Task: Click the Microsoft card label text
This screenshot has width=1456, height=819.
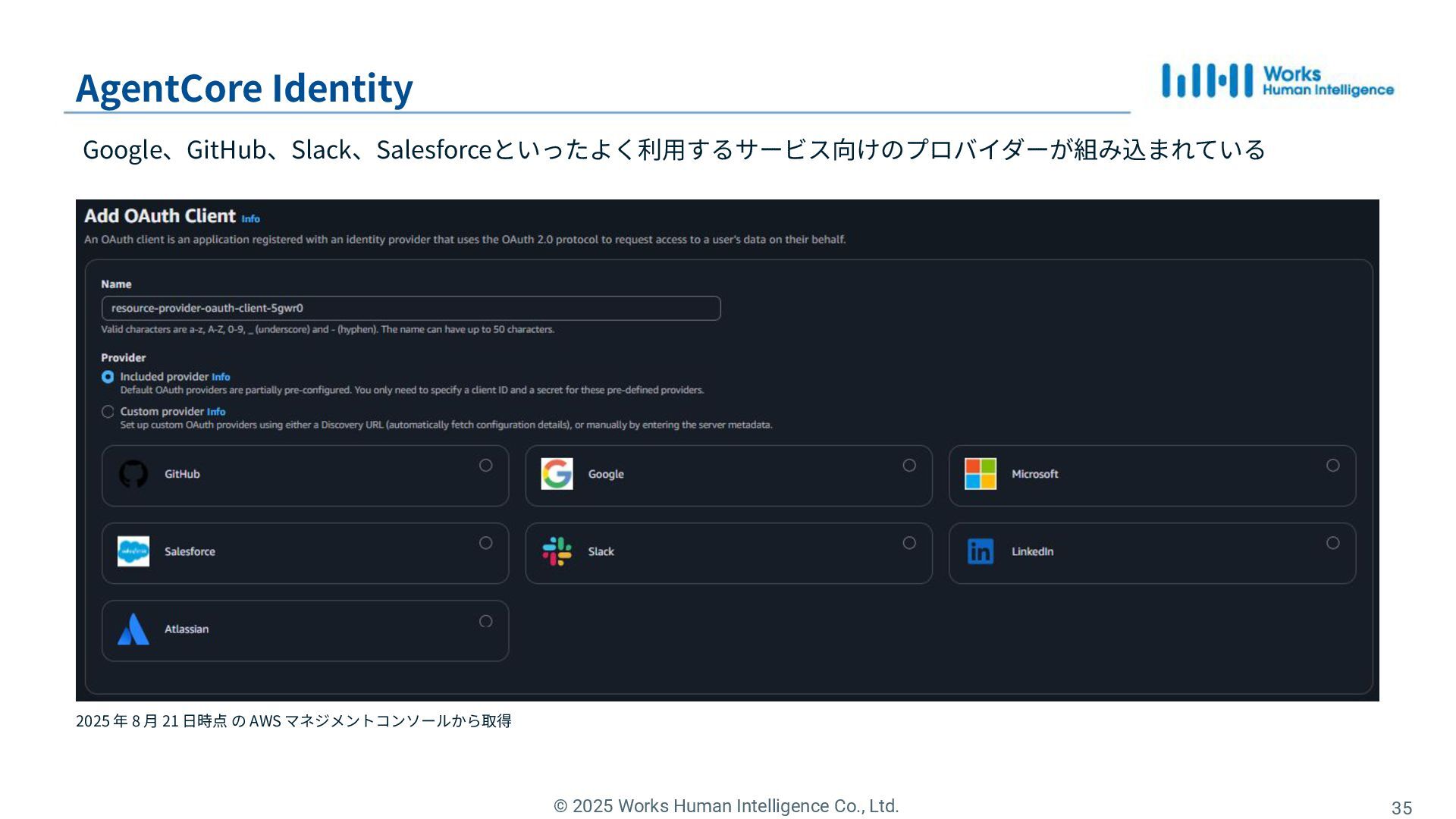Action: click(x=1035, y=474)
